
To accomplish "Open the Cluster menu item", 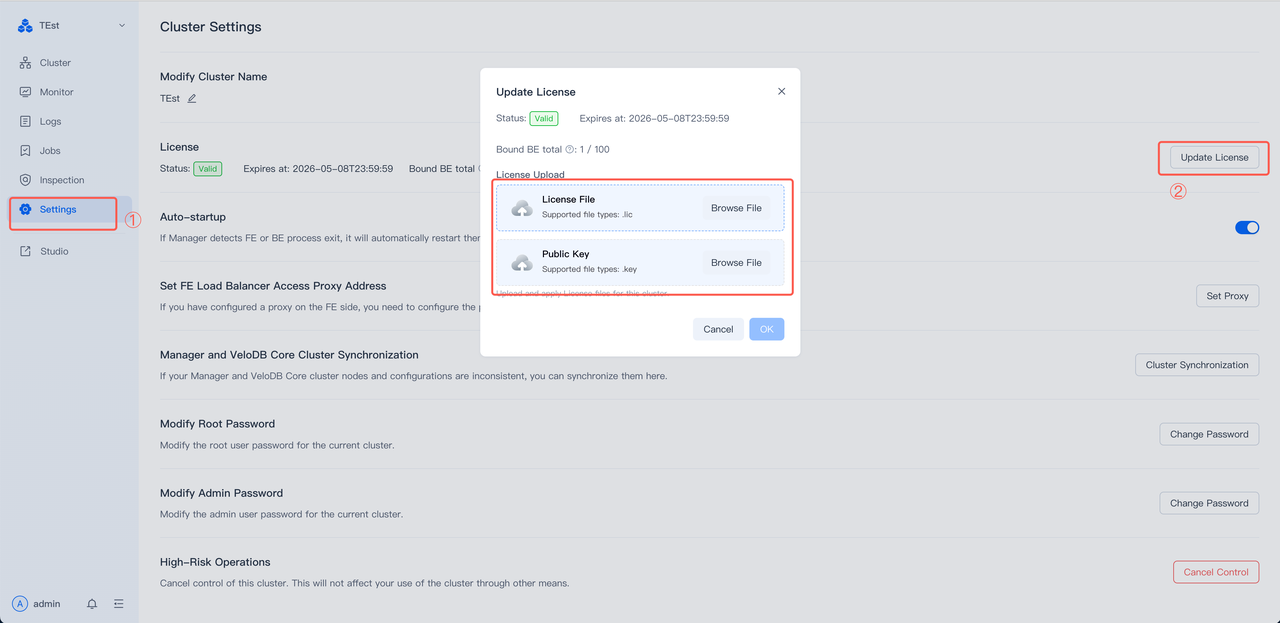I will pos(55,63).
